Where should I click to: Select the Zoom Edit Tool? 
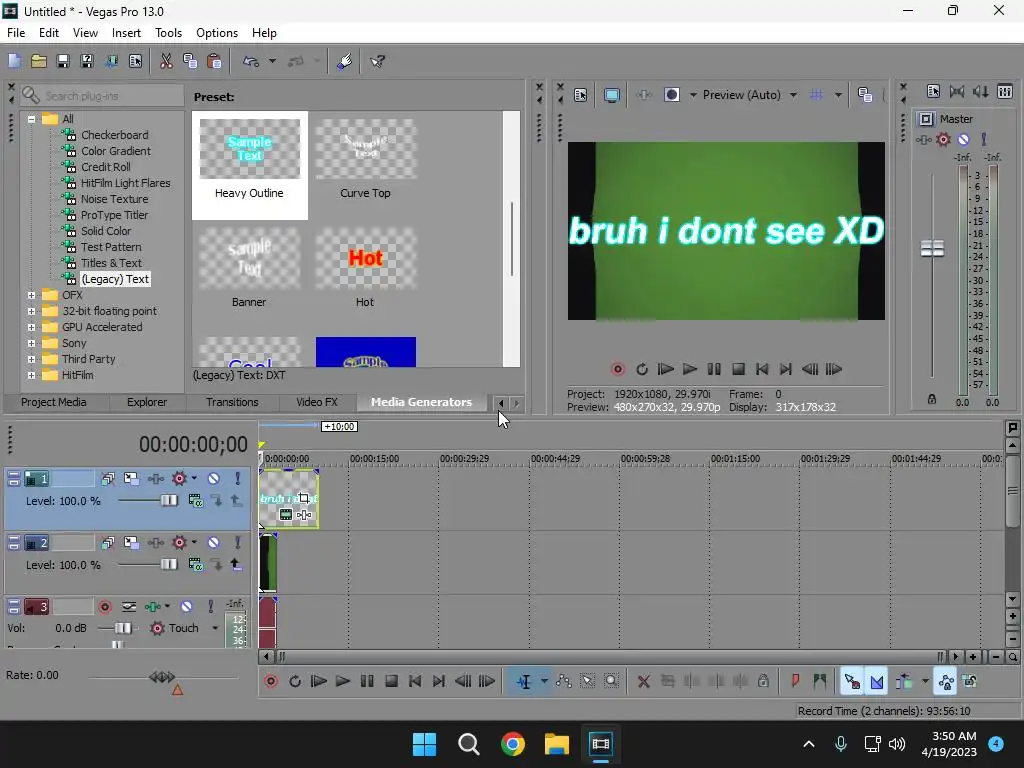[611, 682]
